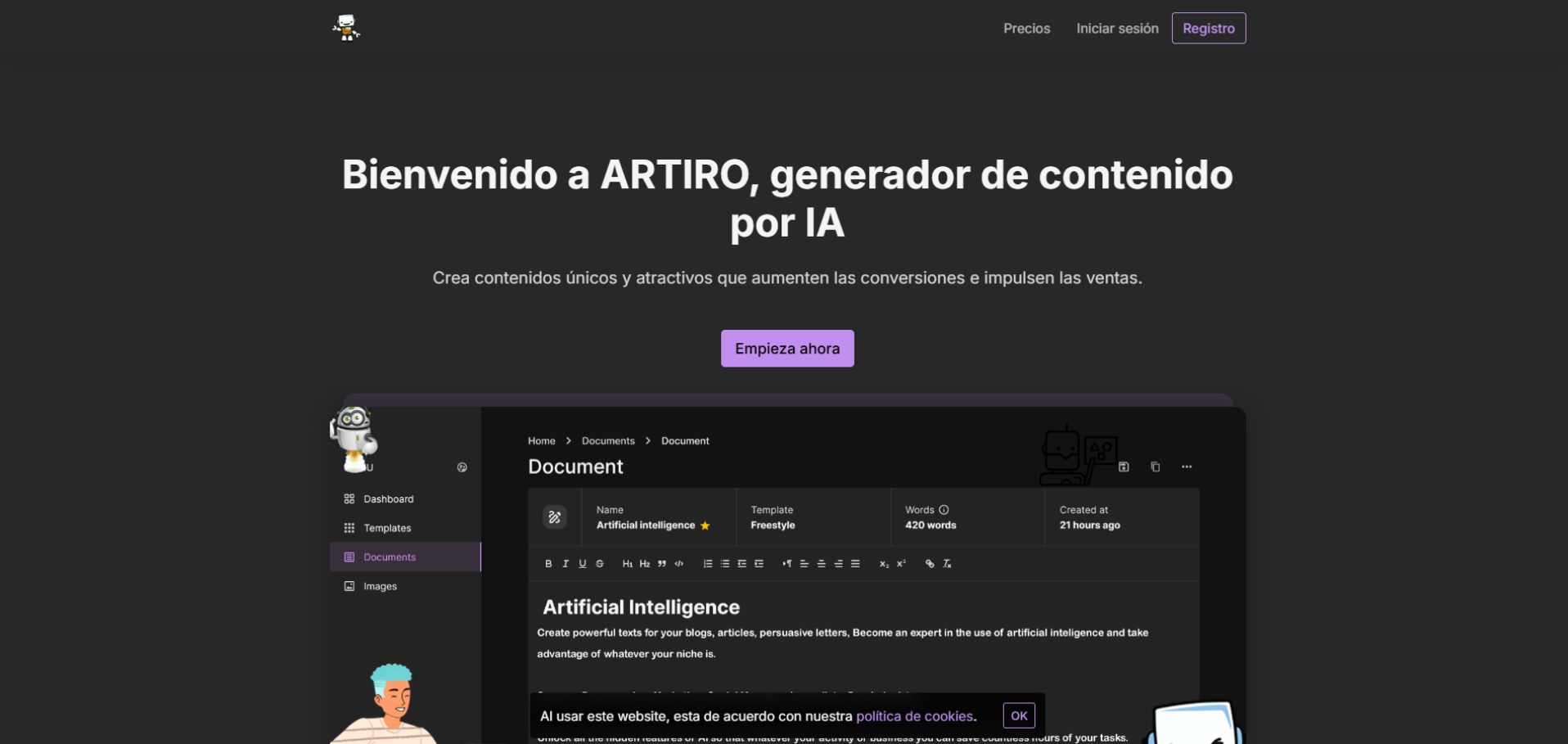This screenshot has width=1568, height=744.
Task: Align text center
Action: pyautogui.click(x=822, y=564)
